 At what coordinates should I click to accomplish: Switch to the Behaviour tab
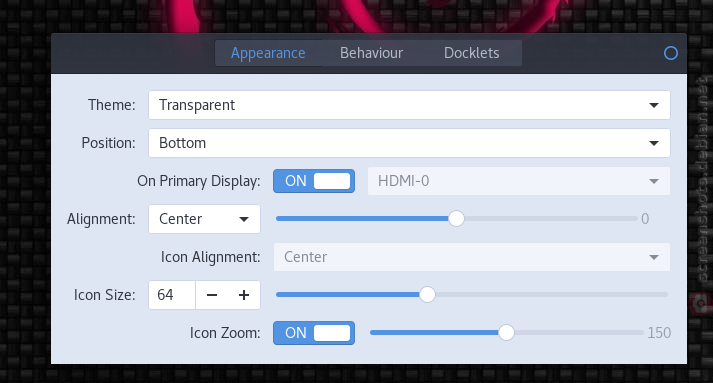tap(372, 53)
